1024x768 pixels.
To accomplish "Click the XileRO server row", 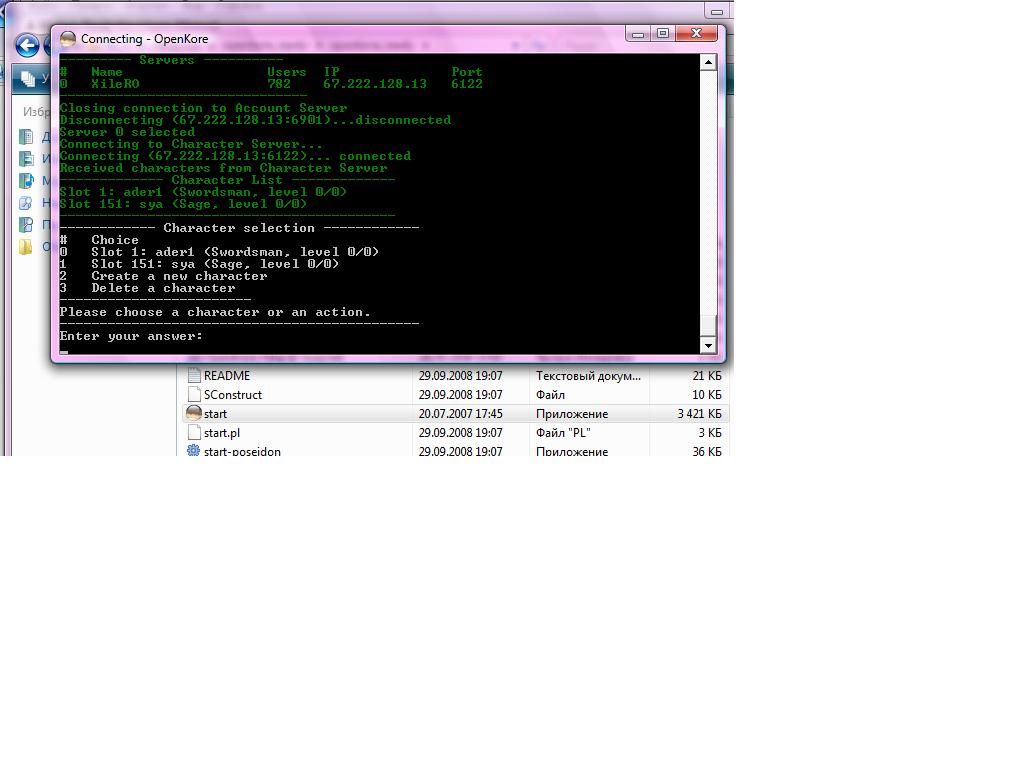I will pyautogui.click(x=271, y=84).
